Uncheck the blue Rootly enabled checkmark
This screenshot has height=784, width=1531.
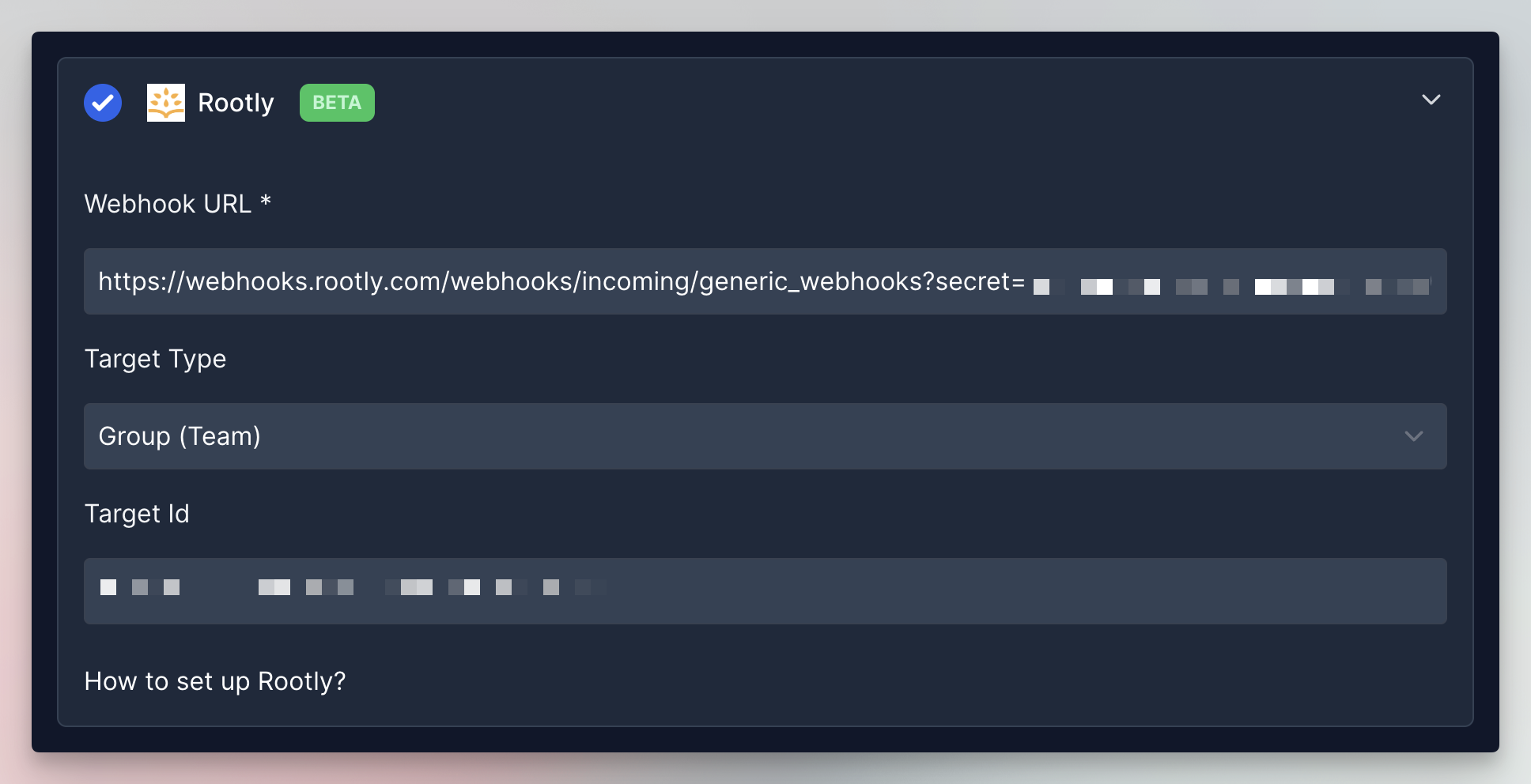pyautogui.click(x=103, y=103)
